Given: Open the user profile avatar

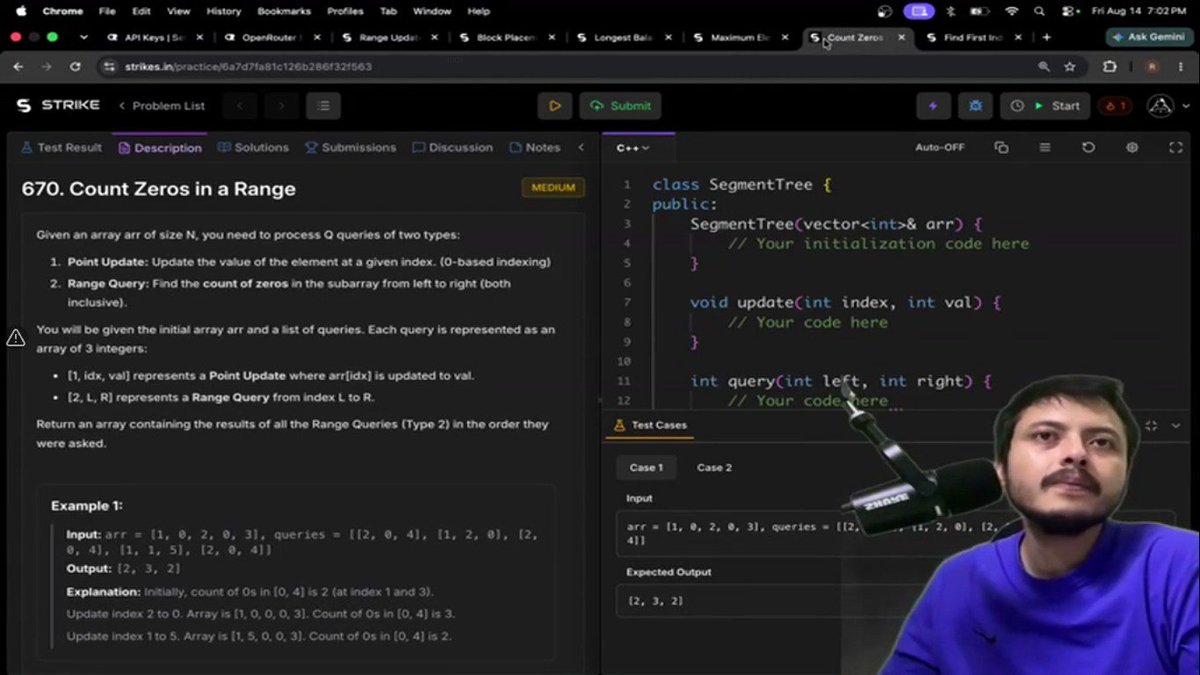Looking at the screenshot, I should 1160,106.
